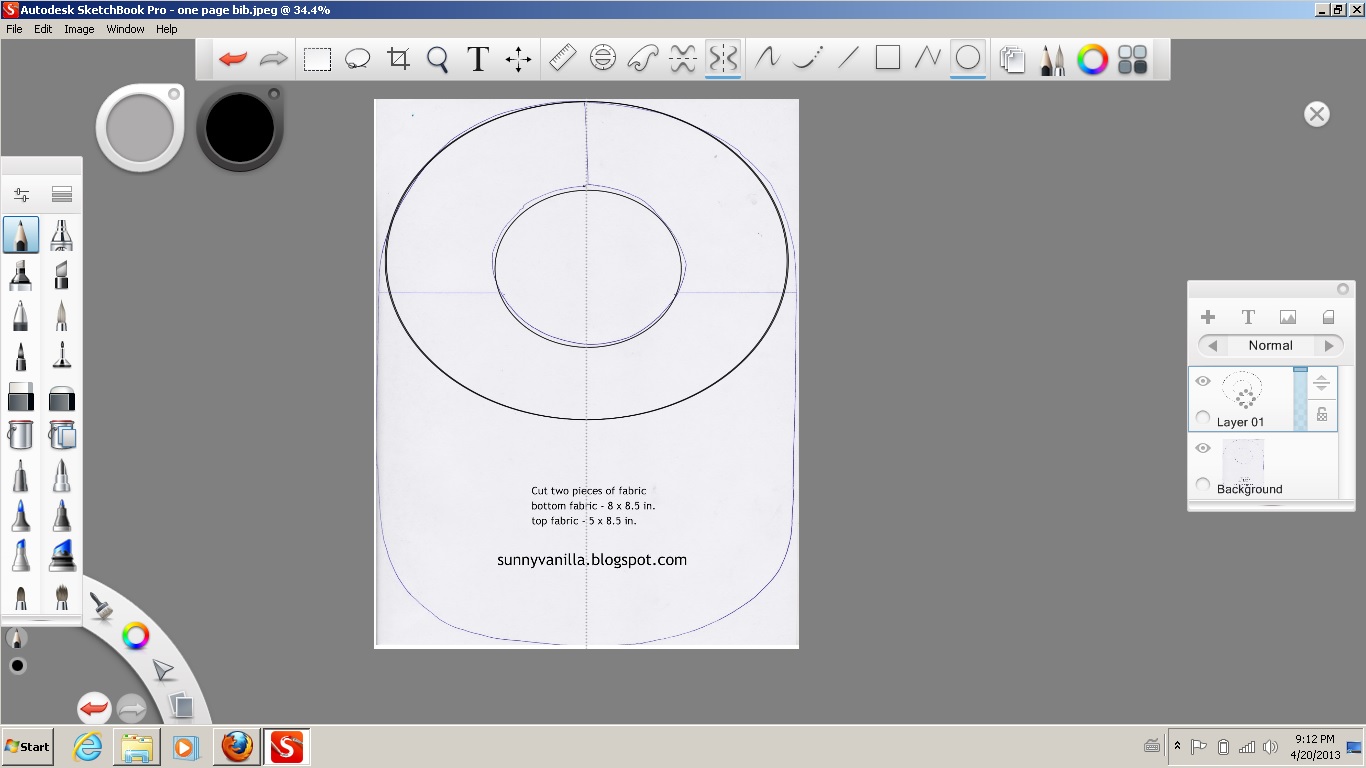Enable the French curve tool

pos(642,59)
